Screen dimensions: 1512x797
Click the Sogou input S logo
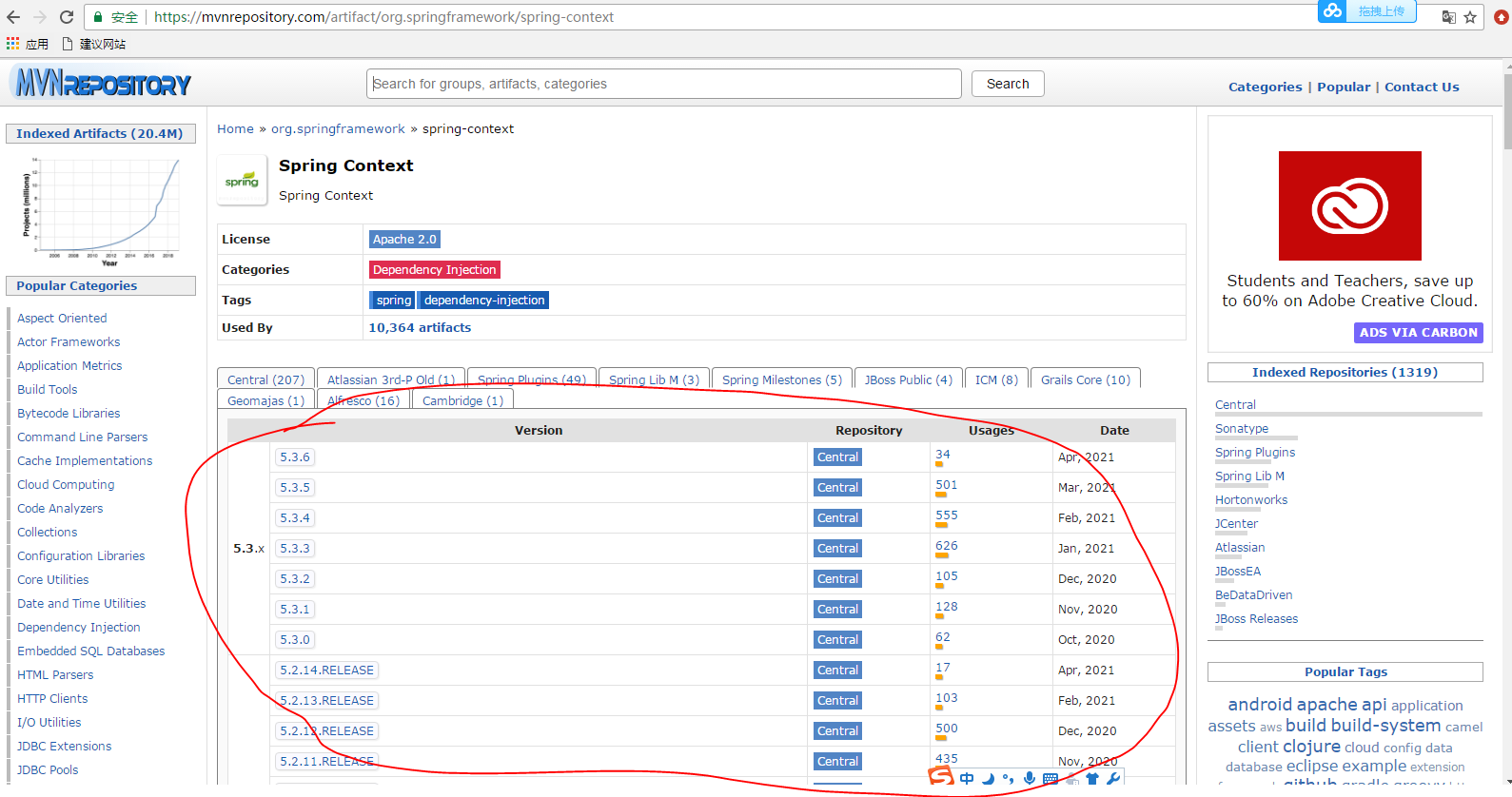[x=941, y=777]
